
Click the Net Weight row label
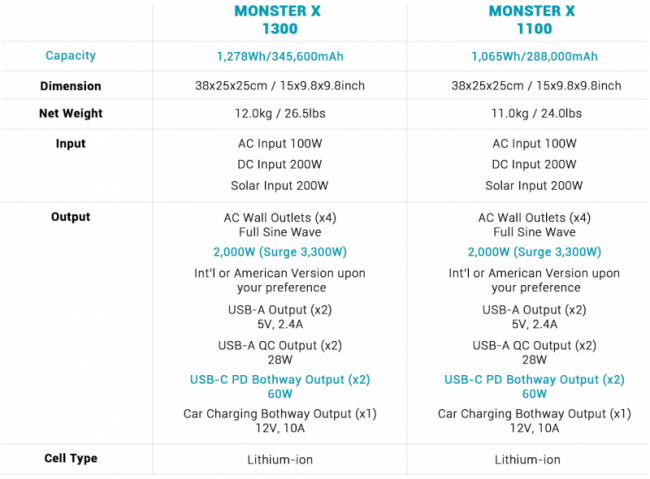coord(71,114)
